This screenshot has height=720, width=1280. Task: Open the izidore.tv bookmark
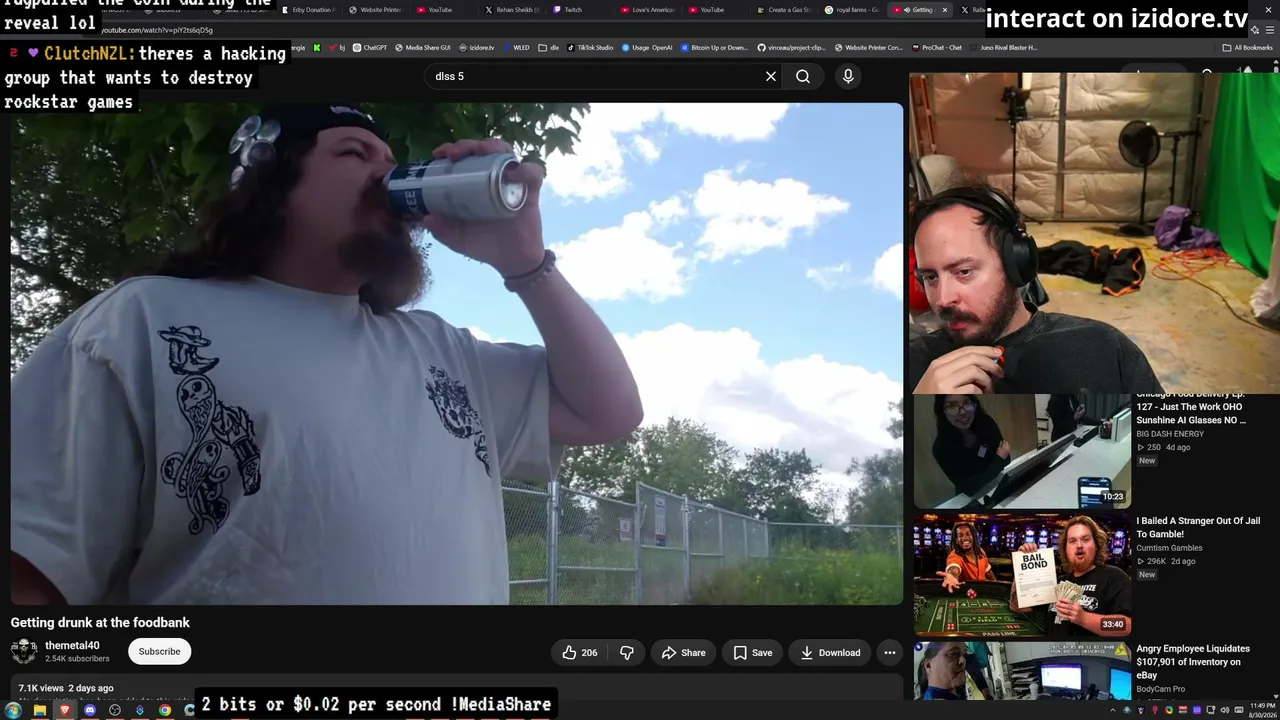click(477, 47)
